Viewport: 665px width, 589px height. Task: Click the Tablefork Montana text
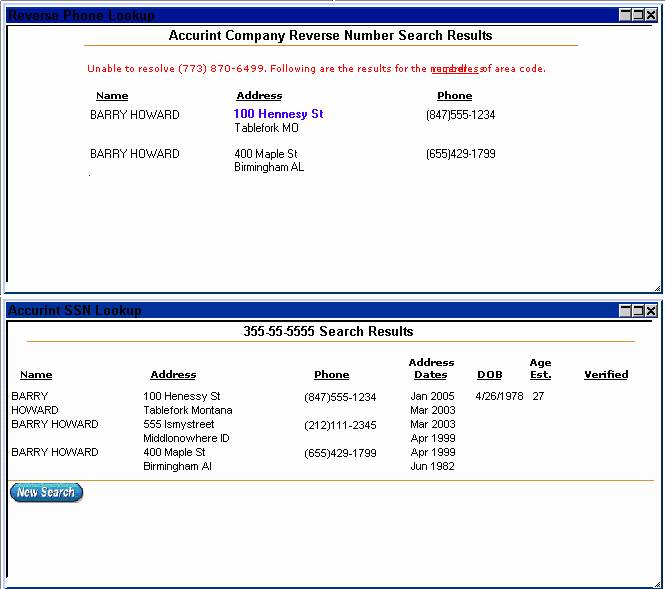click(188, 410)
